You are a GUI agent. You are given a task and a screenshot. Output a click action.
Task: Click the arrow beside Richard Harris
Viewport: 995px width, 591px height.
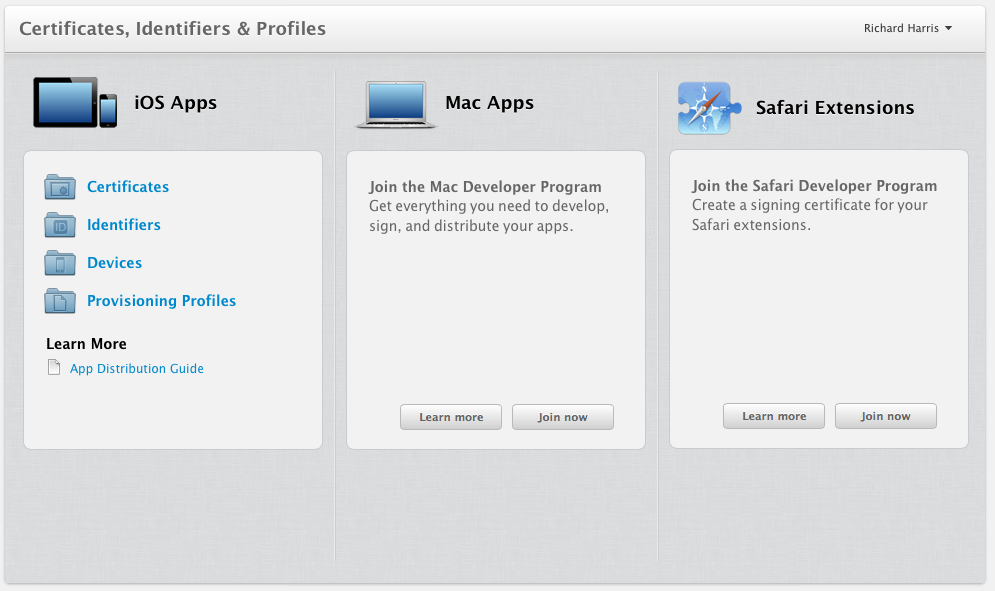tap(948, 28)
